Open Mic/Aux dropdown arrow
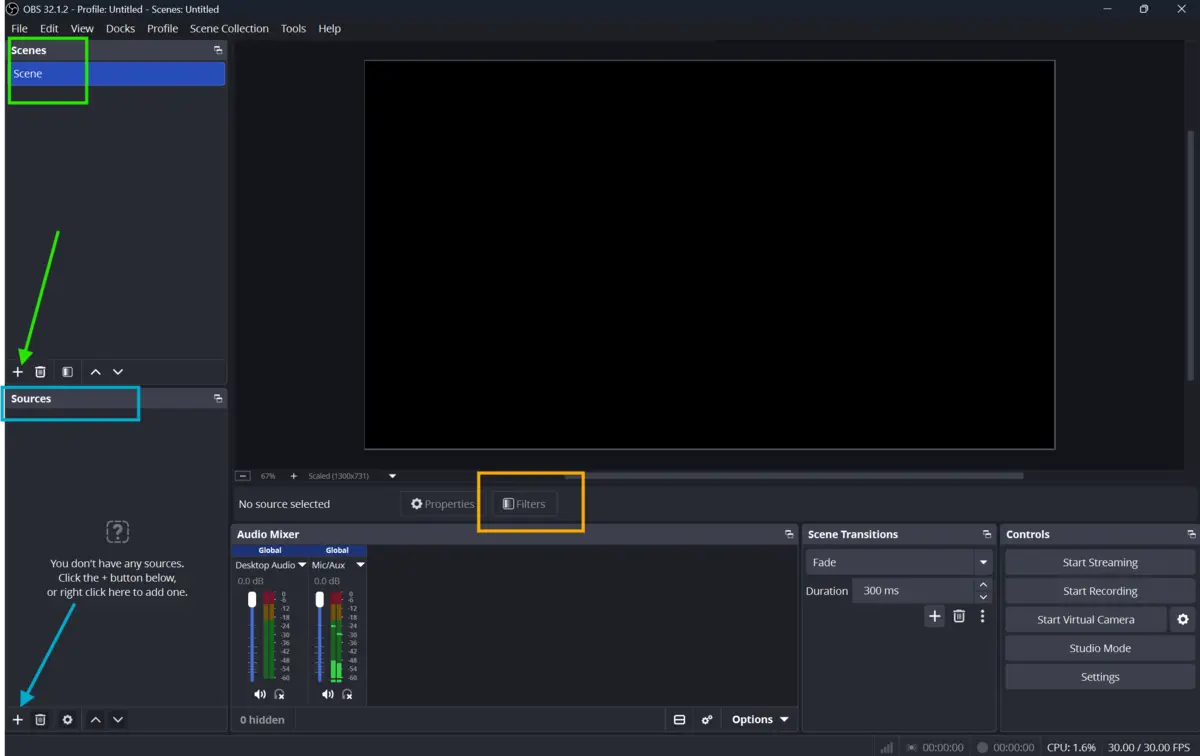Viewport: 1200px width, 756px height. tap(360, 565)
